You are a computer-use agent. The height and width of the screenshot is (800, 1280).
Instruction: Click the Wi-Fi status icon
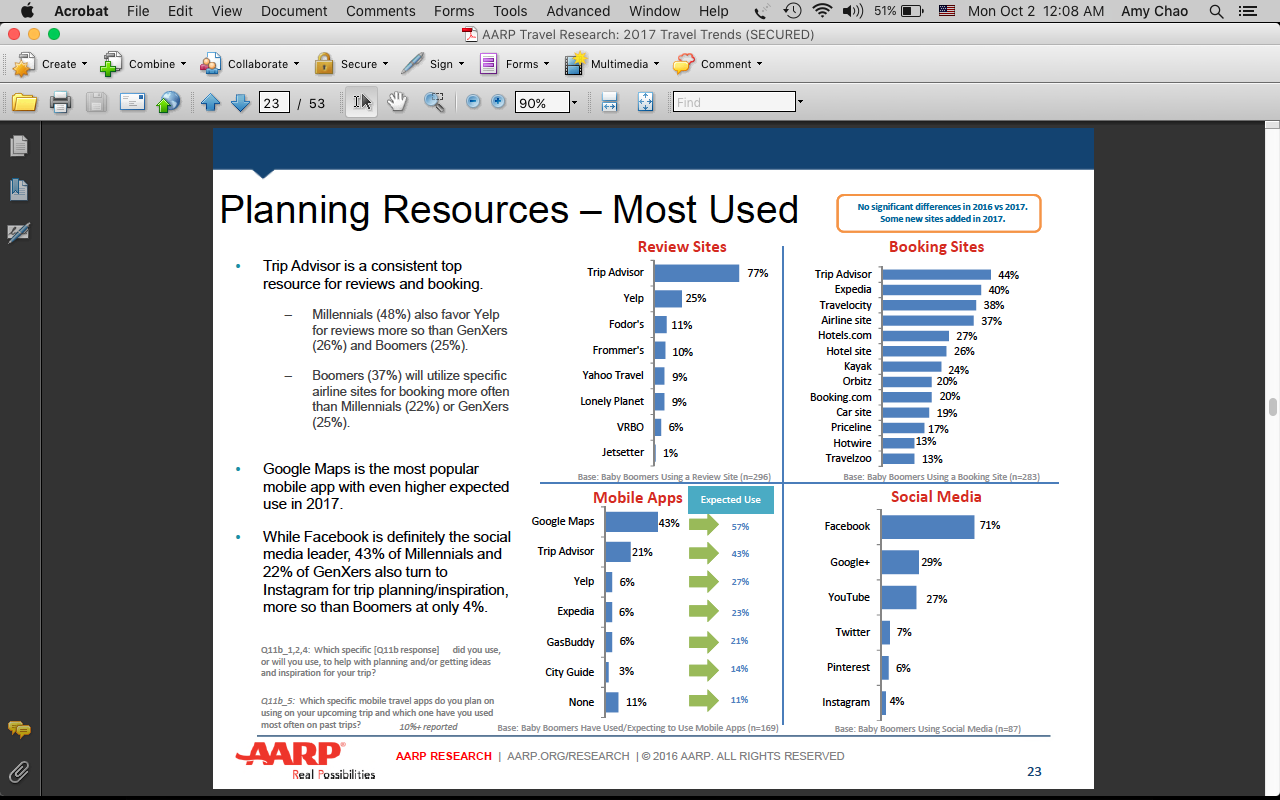[823, 11]
